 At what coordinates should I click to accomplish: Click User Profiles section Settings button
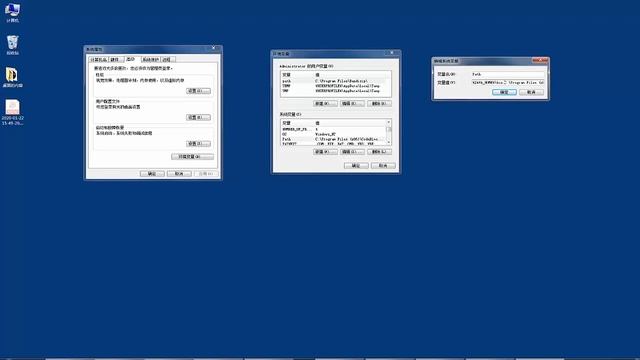pyautogui.click(x=198, y=117)
